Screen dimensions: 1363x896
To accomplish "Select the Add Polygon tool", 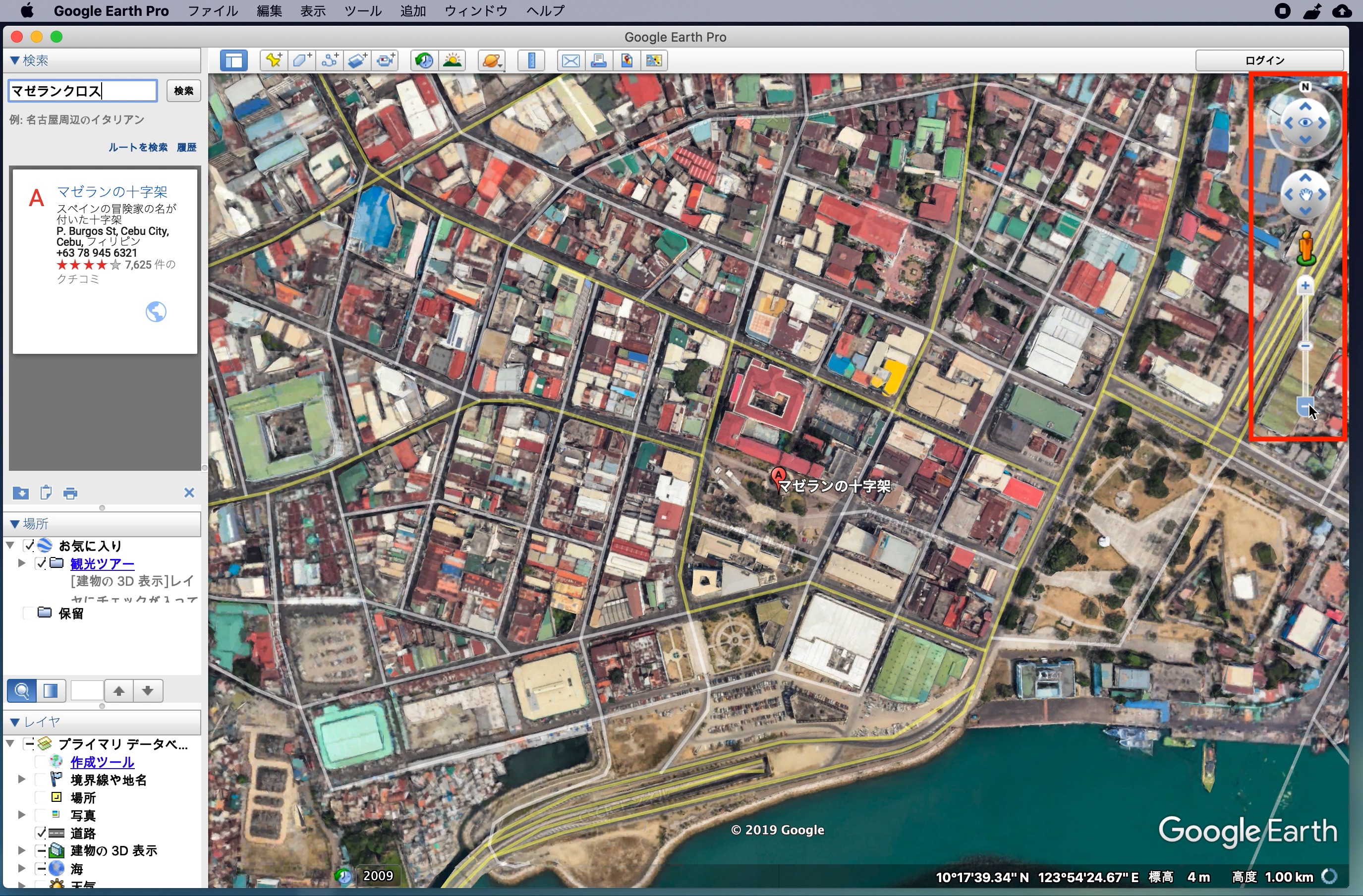I will pyautogui.click(x=302, y=60).
